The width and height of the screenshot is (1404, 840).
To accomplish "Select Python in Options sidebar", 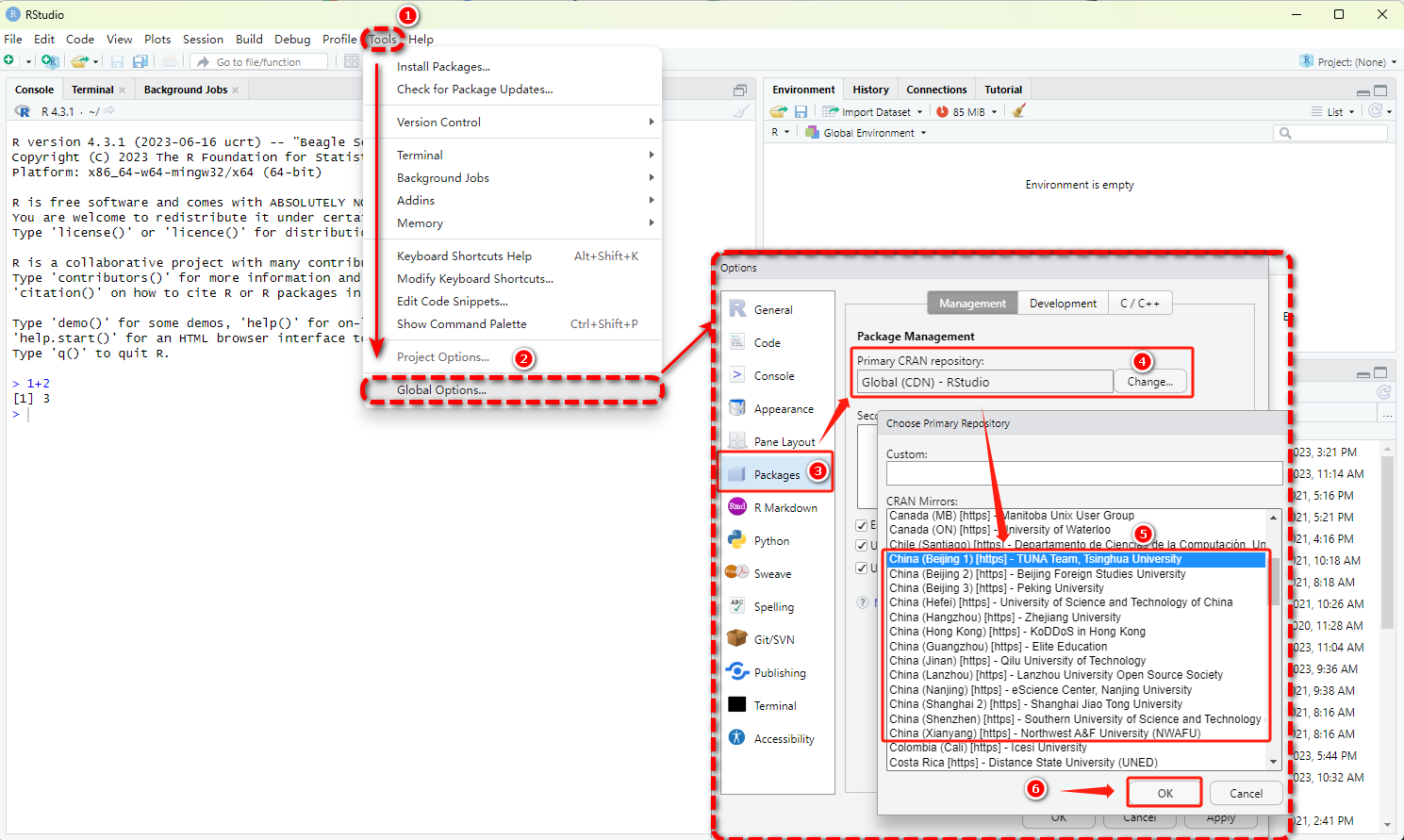I will coord(778,540).
